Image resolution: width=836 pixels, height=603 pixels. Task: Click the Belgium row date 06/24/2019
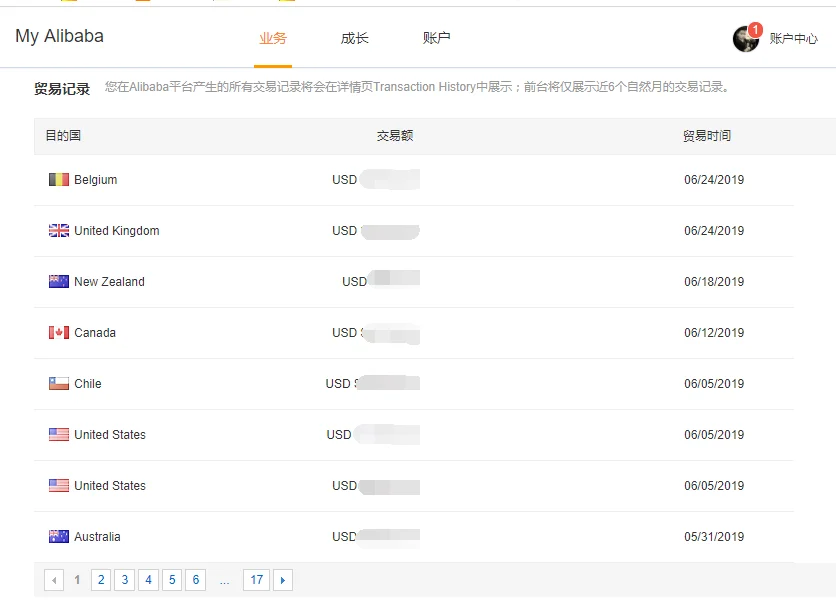714,180
